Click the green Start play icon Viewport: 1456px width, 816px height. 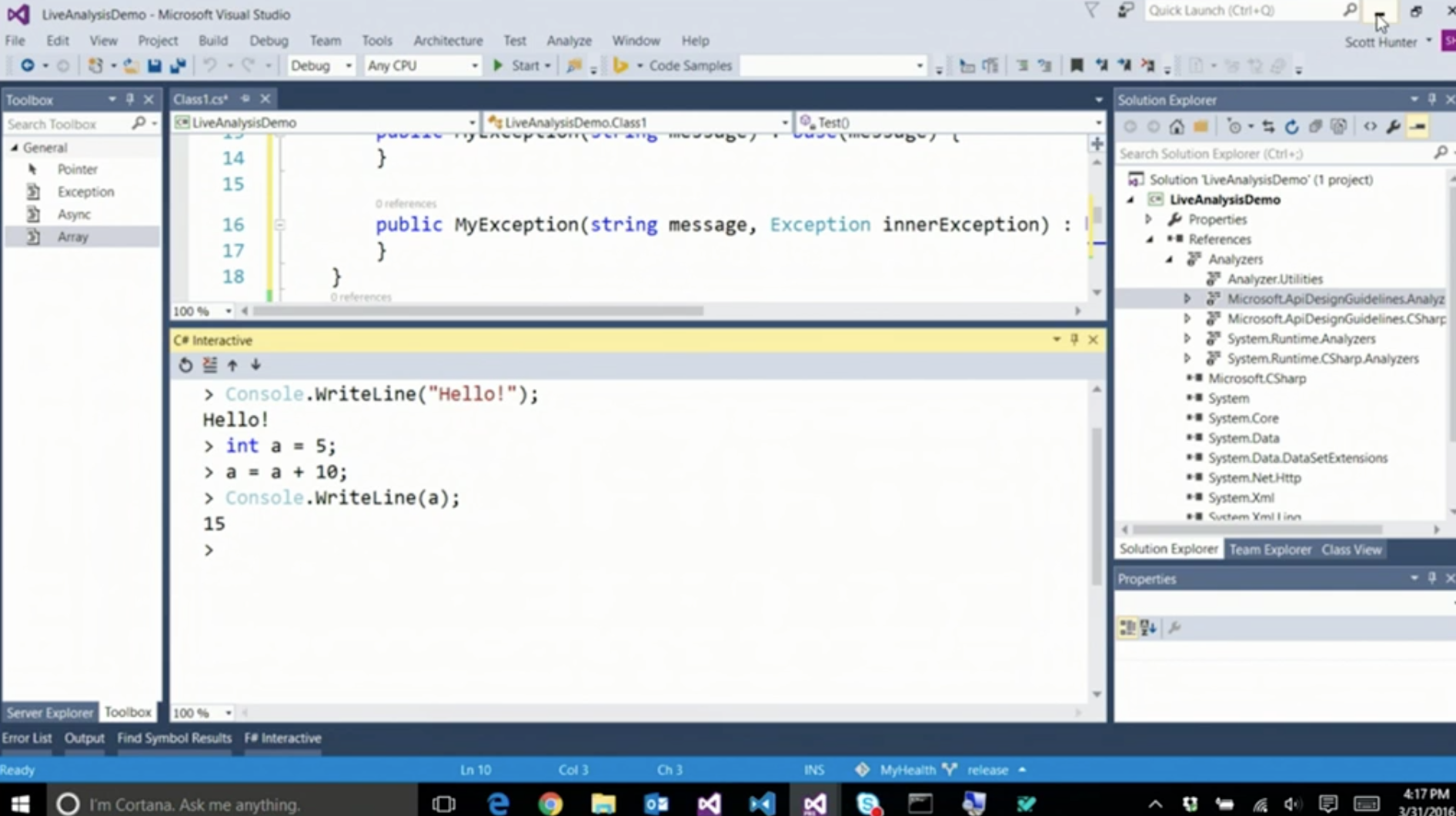pyautogui.click(x=498, y=66)
